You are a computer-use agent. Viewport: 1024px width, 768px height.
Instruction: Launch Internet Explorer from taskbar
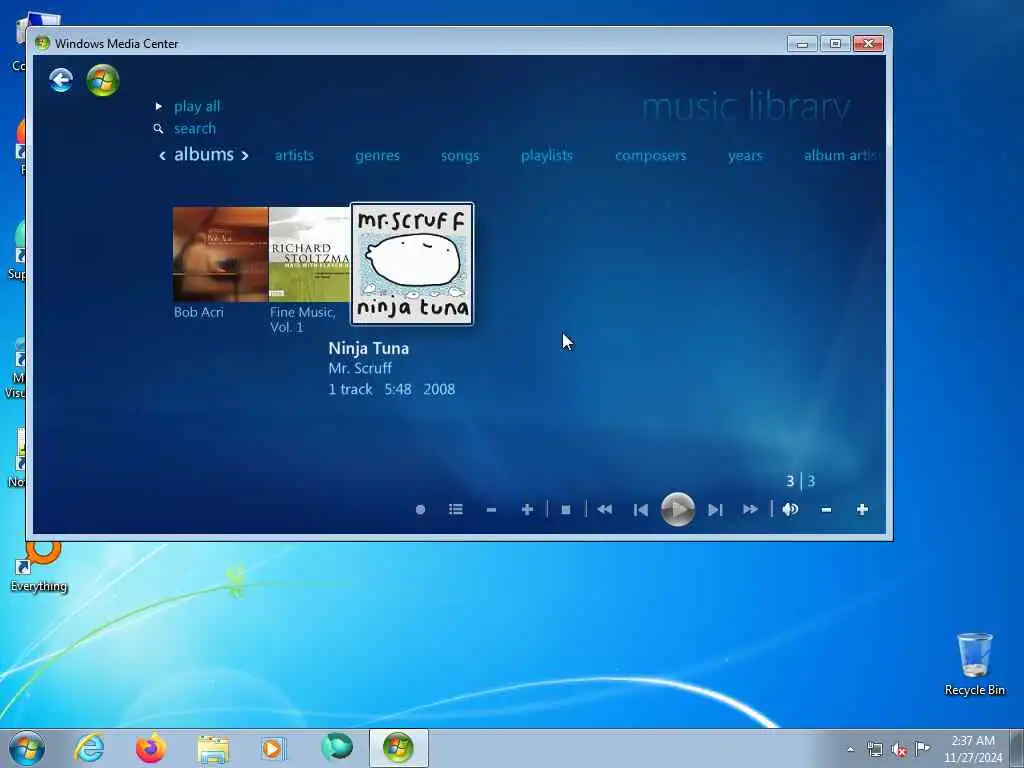pyautogui.click(x=89, y=748)
